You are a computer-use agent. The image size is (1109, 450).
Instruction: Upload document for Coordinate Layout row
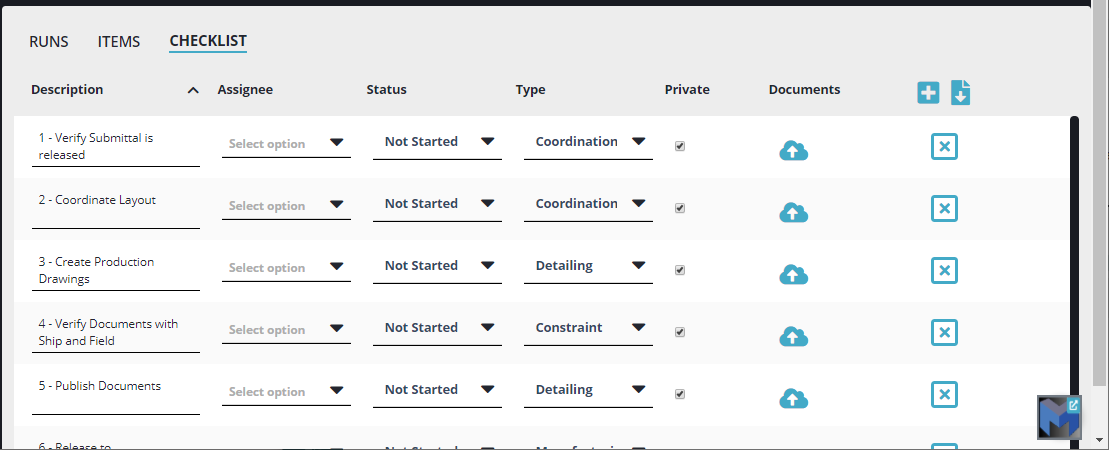[793, 213]
